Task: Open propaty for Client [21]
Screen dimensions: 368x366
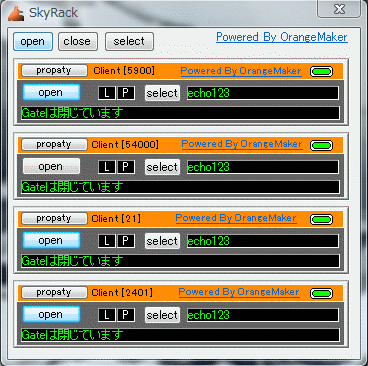Action: click(x=54, y=218)
